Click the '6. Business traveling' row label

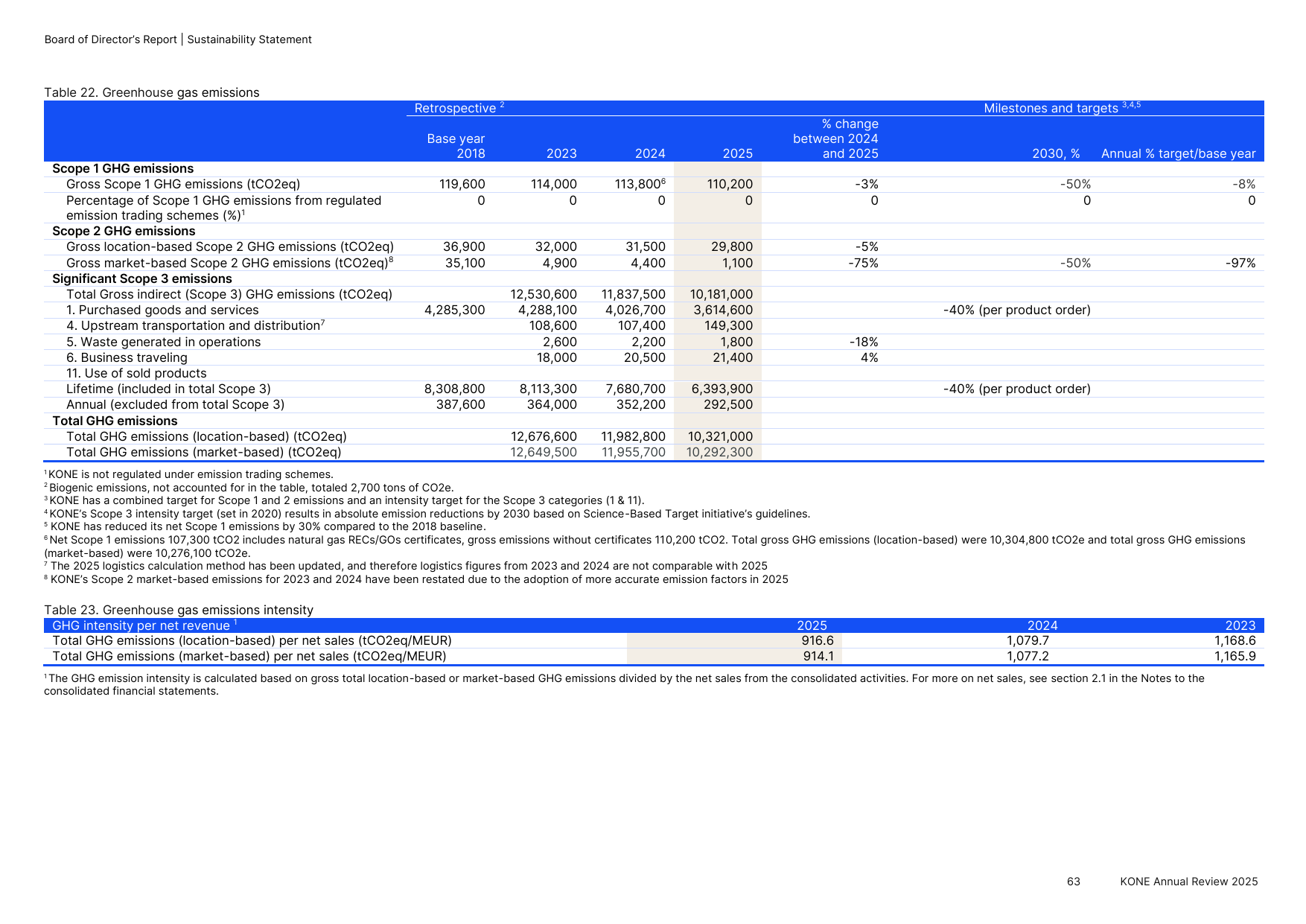click(x=127, y=358)
